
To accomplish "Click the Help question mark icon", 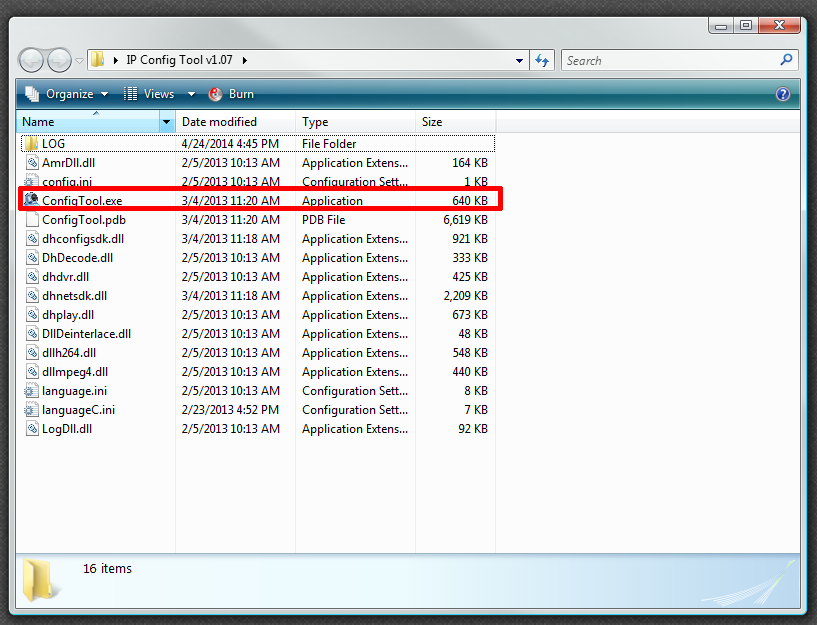I will pos(783,94).
